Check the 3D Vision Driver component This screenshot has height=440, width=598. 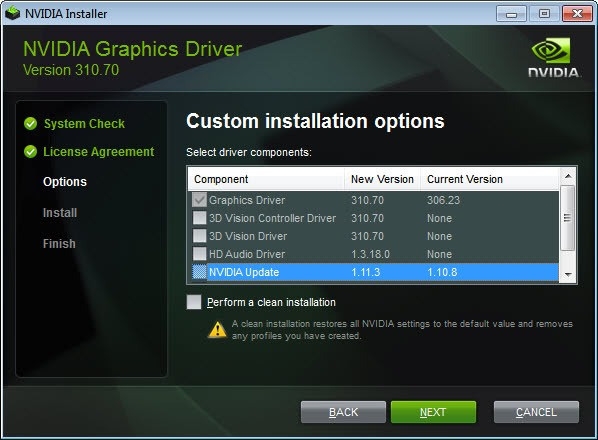point(199,236)
